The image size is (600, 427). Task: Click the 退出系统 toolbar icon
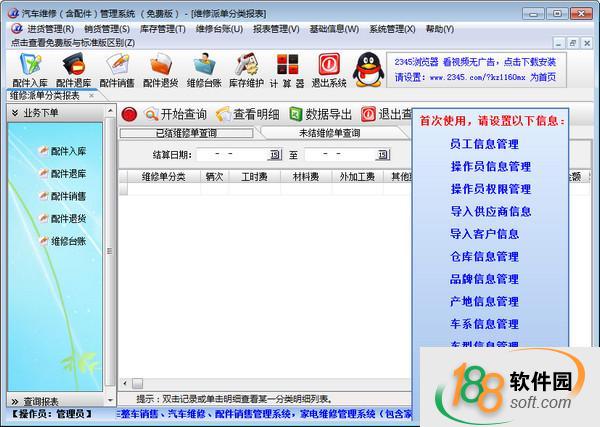pos(329,69)
